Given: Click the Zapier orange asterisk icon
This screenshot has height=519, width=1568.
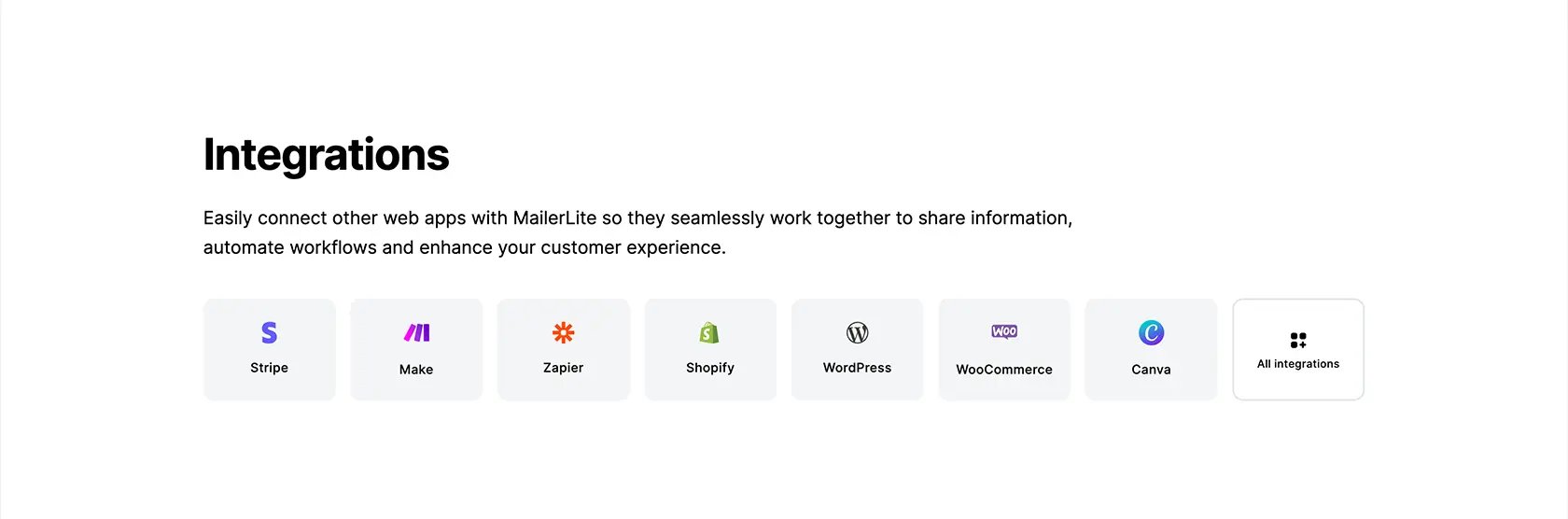Looking at the screenshot, I should pyautogui.click(x=563, y=332).
